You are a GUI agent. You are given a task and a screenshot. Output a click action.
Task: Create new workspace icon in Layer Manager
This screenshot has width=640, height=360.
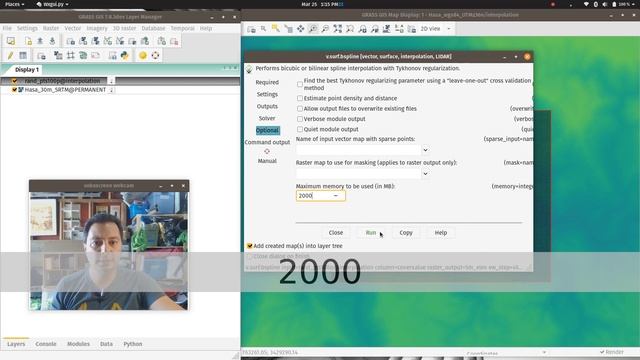tap(28, 41)
